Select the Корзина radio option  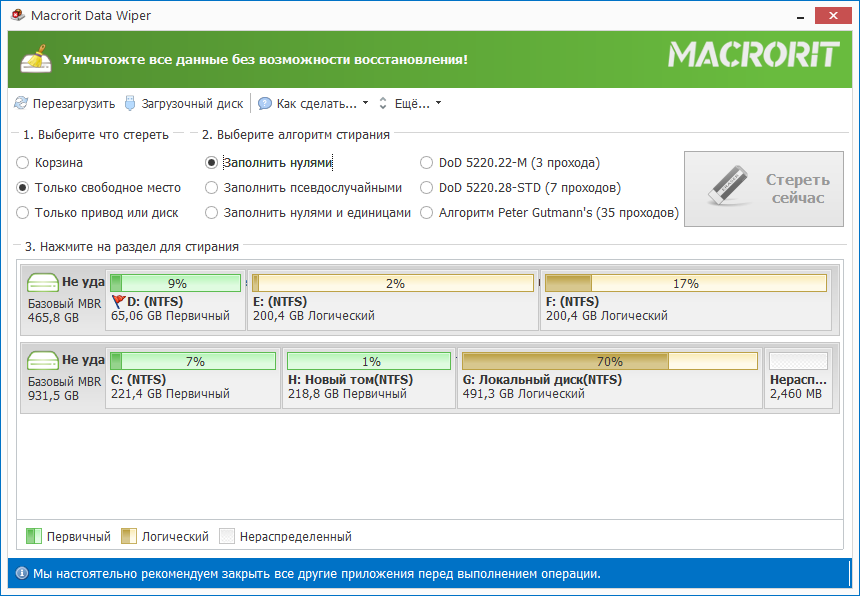click(23, 162)
